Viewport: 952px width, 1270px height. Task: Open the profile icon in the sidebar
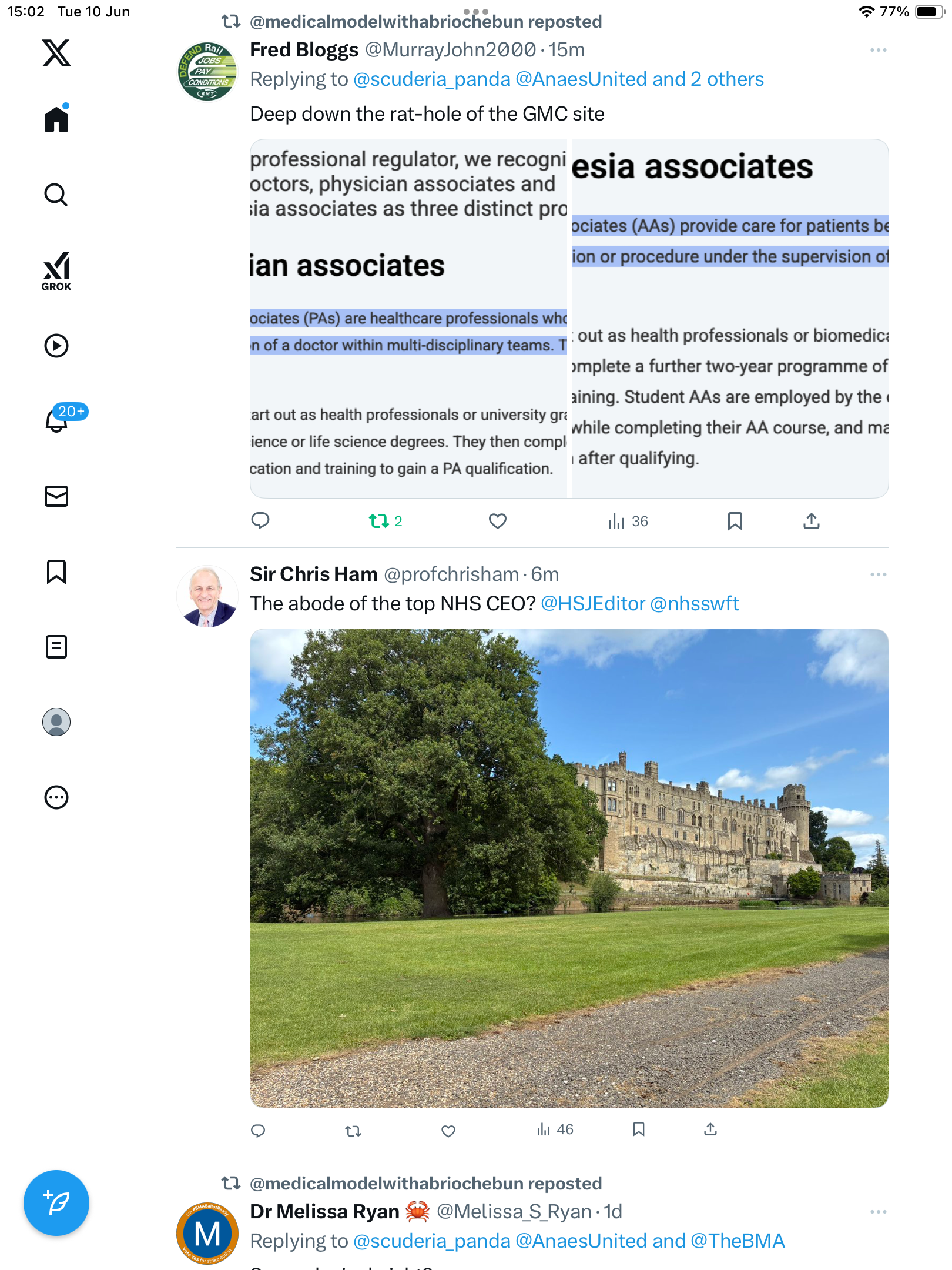tap(56, 722)
